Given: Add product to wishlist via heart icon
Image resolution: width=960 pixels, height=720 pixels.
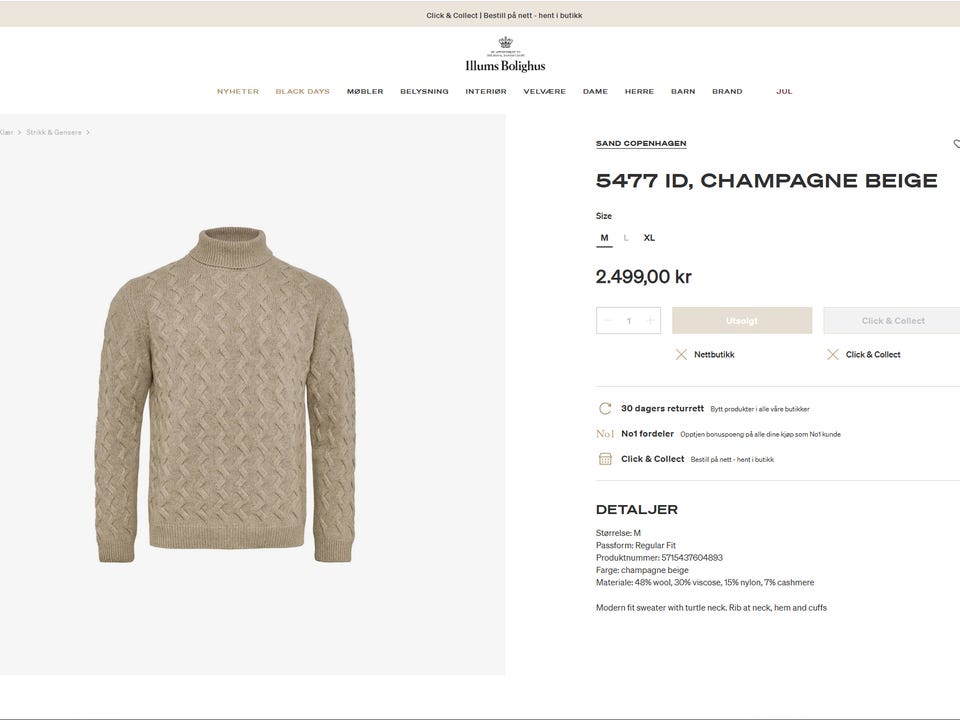Looking at the screenshot, I should tap(956, 144).
